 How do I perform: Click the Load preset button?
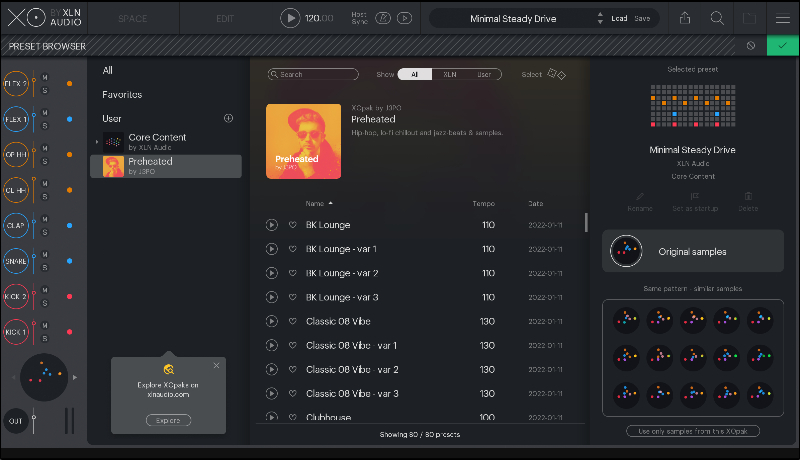pos(619,18)
